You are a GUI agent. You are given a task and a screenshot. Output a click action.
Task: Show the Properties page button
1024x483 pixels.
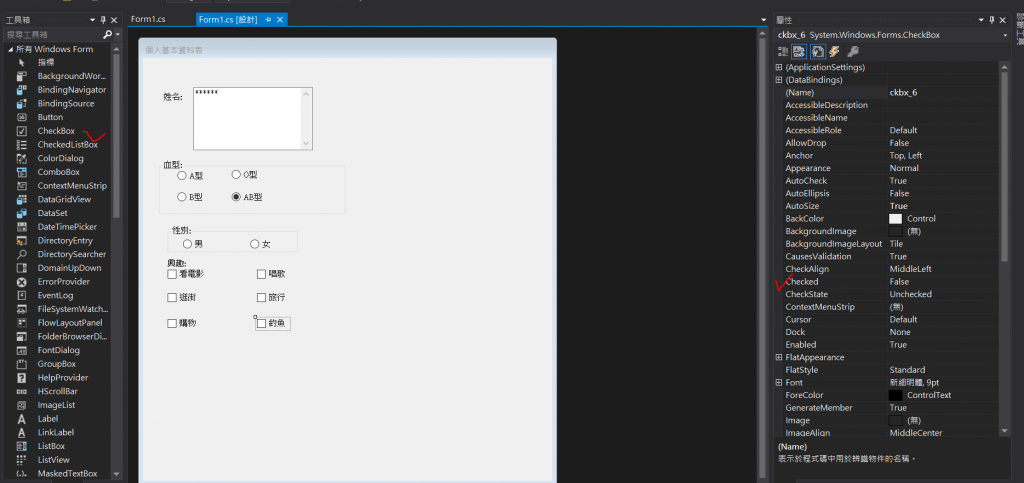(x=817, y=52)
